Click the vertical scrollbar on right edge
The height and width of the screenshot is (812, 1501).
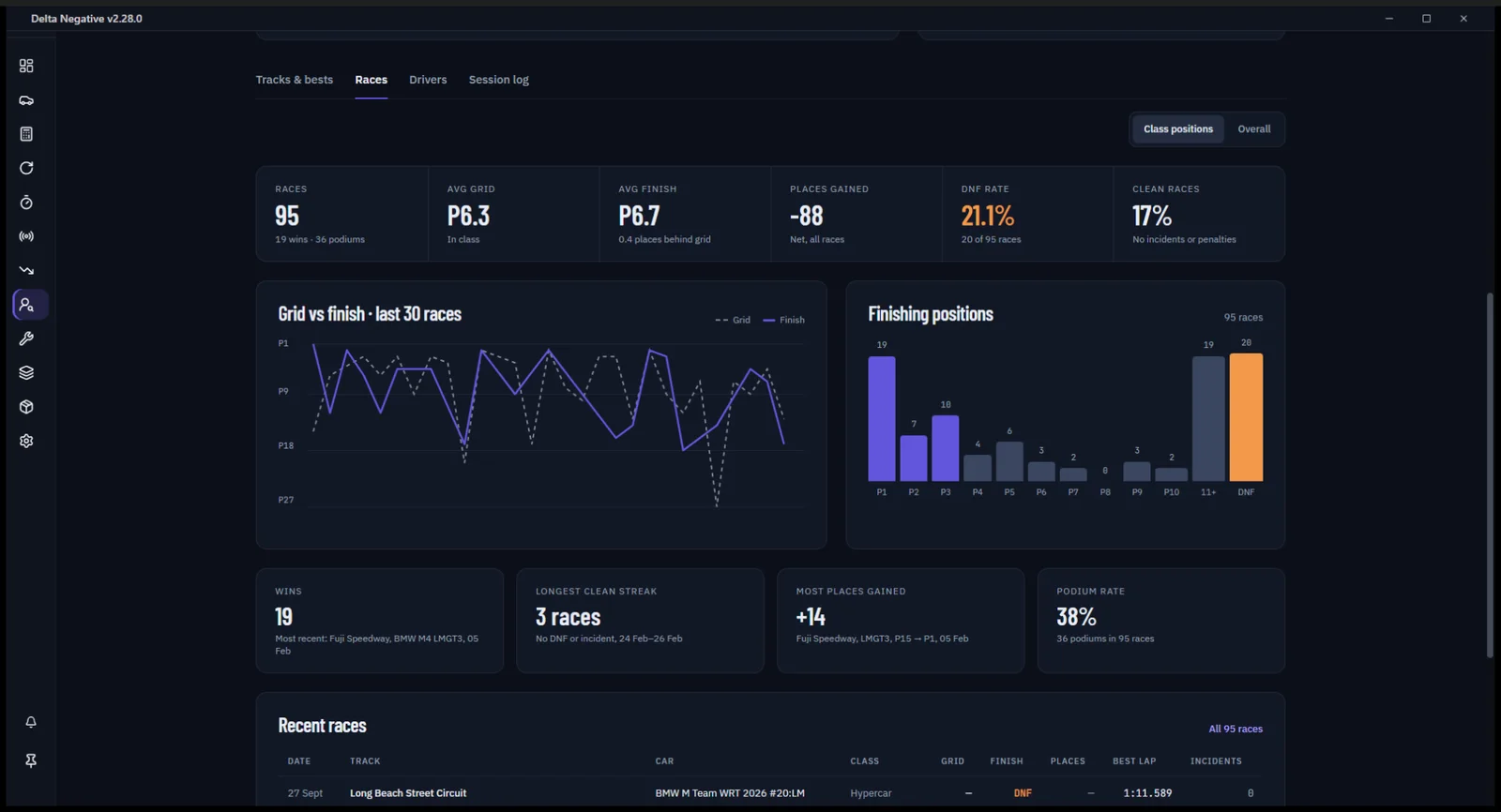click(x=1490, y=475)
